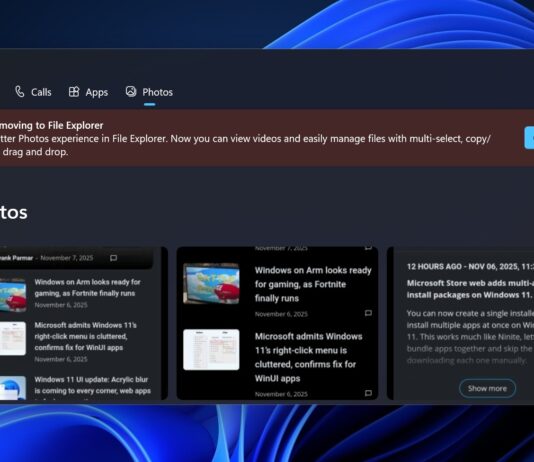
Task: Switch to the Apps tab
Action: [x=89, y=92]
